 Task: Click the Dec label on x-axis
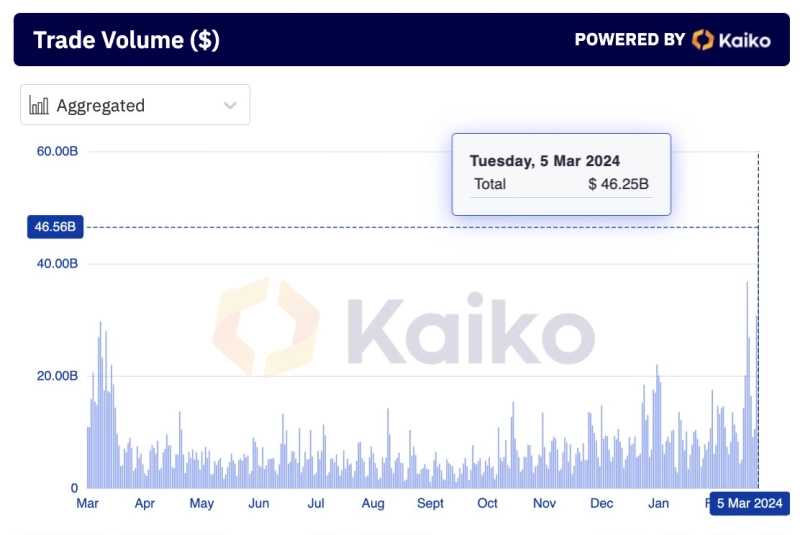pos(601,503)
